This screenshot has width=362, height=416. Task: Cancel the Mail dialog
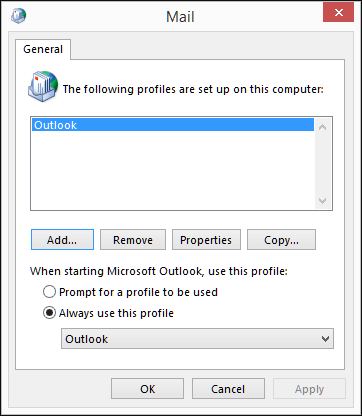coord(228,389)
